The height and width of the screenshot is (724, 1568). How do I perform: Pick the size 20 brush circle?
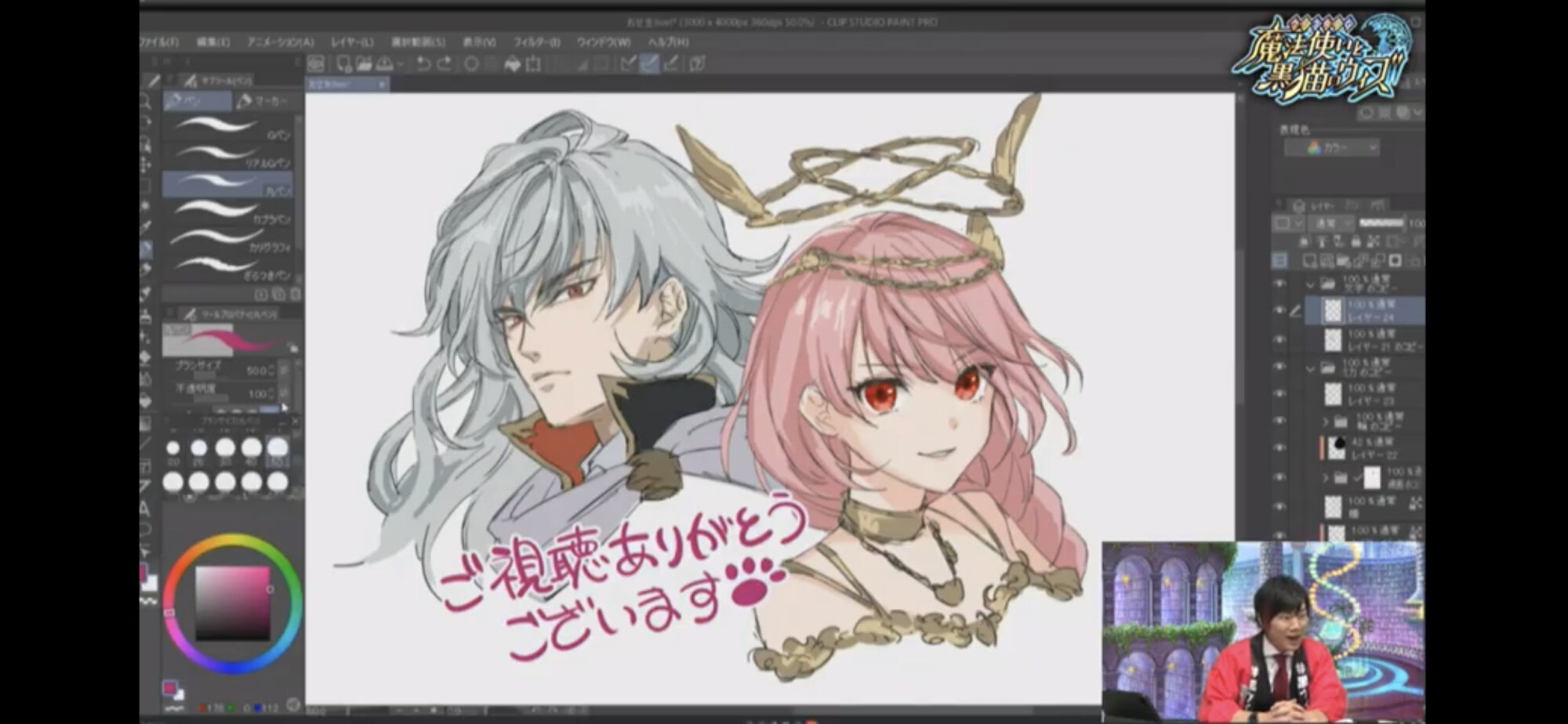[172, 448]
